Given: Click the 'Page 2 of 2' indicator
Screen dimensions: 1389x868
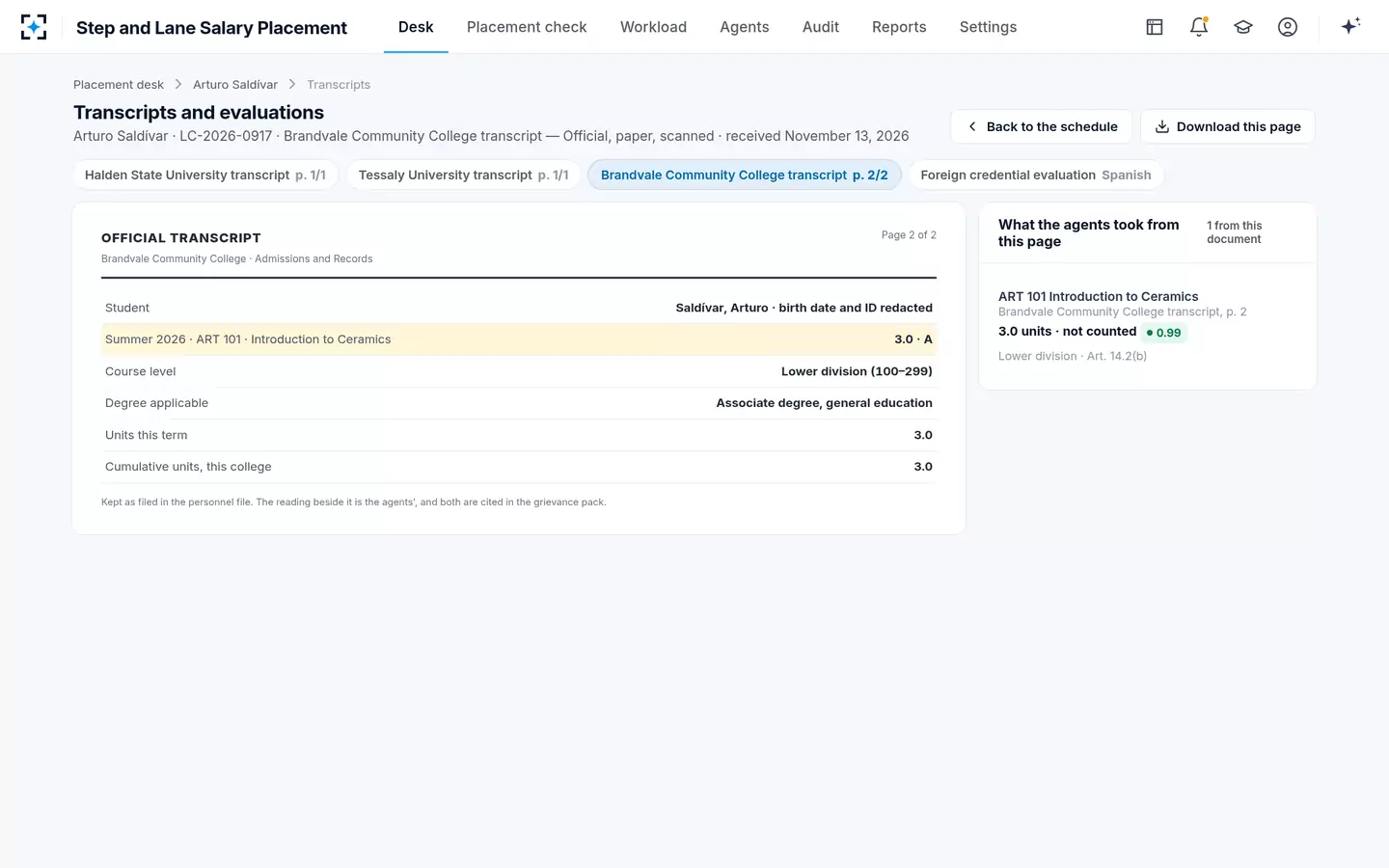Looking at the screenshot, I should click(909, 235).
